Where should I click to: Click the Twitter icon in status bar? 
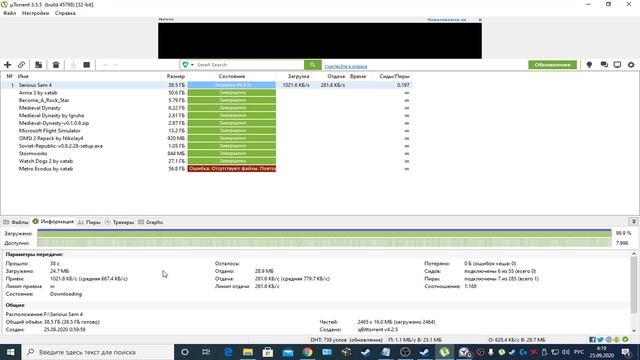600,340
